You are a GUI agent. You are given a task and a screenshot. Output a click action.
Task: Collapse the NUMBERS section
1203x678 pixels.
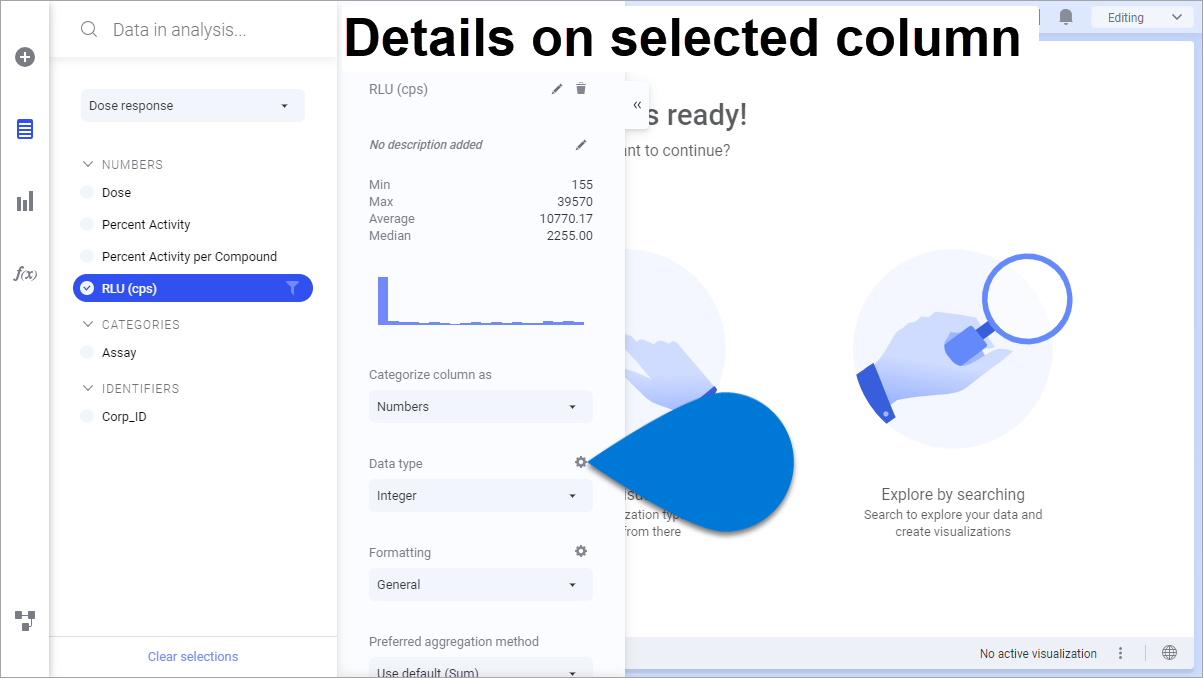click(88, 164)
